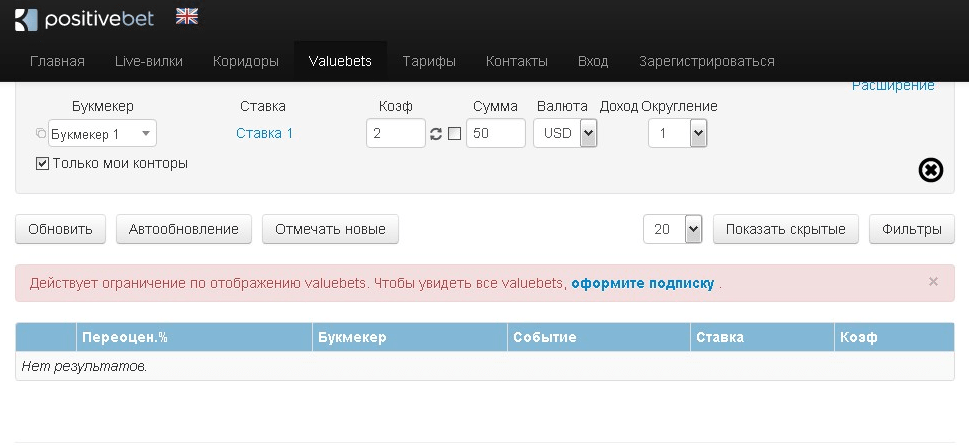This screenshot has height=448, width=969.
Task: Click the swap arrows icon next to Коэф
Action: coord(436,133)
